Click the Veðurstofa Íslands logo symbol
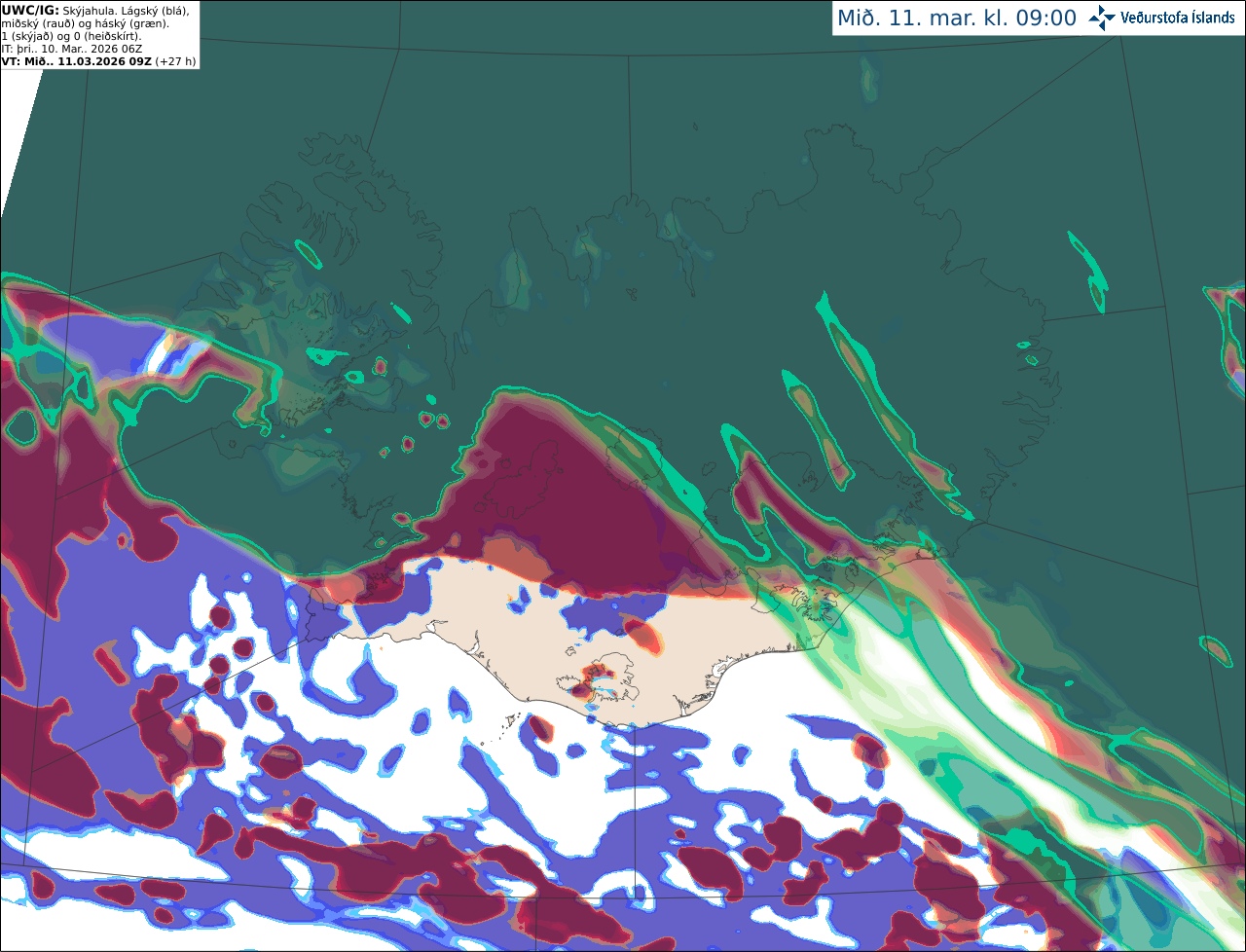This screenshot has width=1246, height=952. click(1103, 18)
